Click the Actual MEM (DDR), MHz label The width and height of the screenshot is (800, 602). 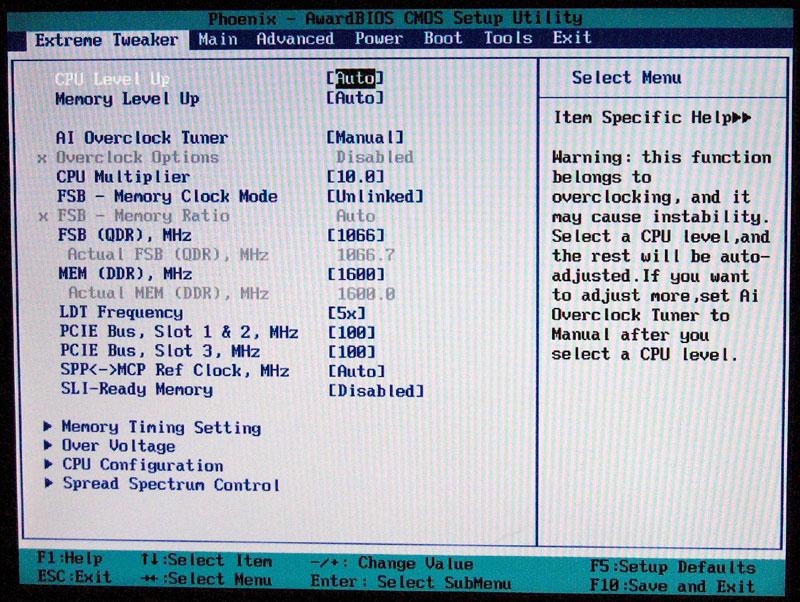point(168,293)
